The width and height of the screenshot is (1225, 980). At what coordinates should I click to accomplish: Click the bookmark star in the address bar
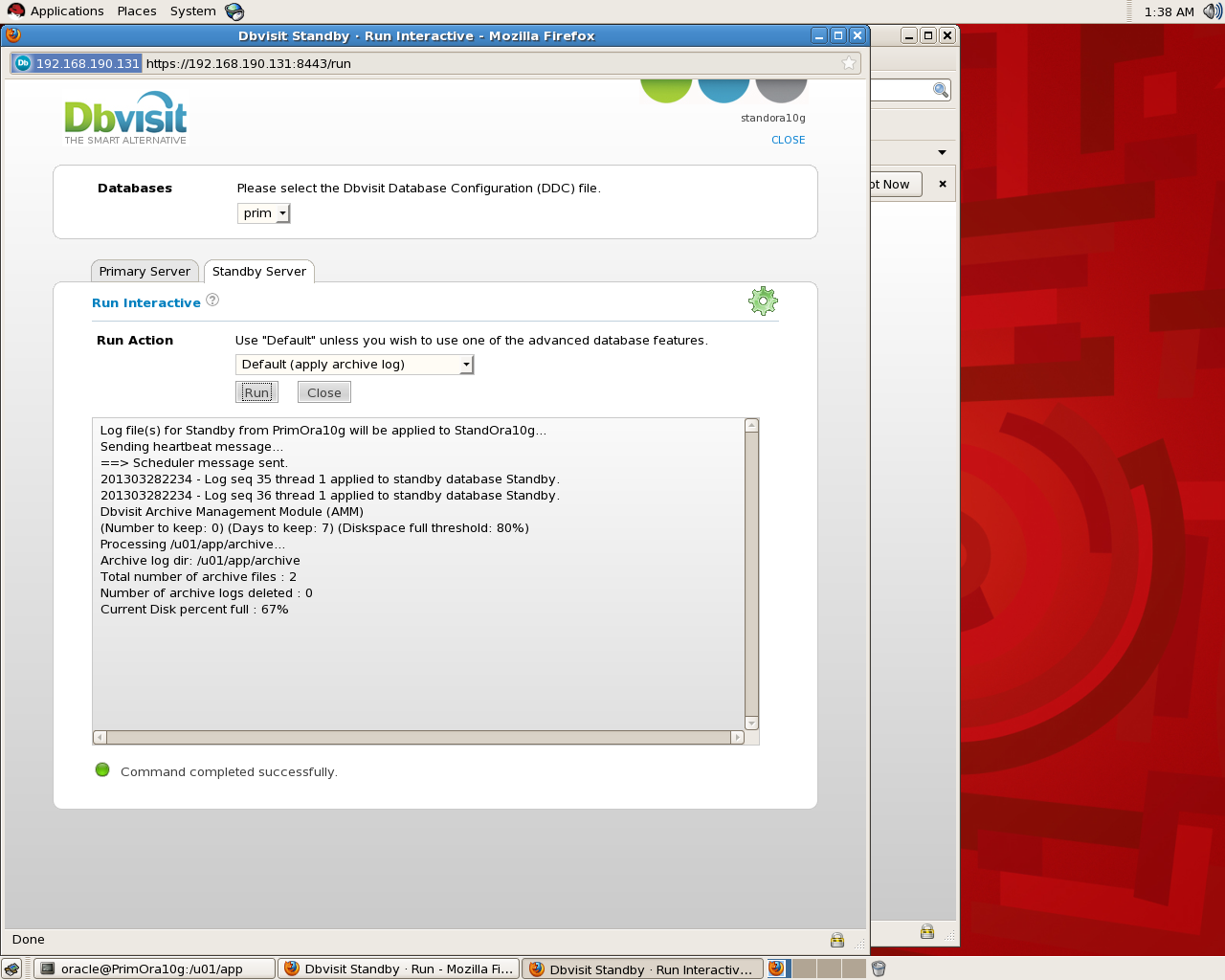[x=848, y=63]
